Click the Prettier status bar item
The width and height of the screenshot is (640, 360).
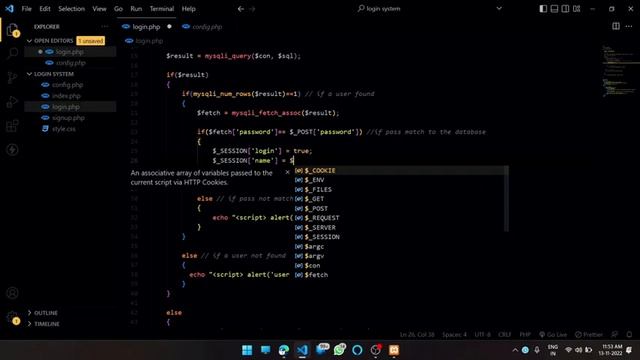click(589, 335)
